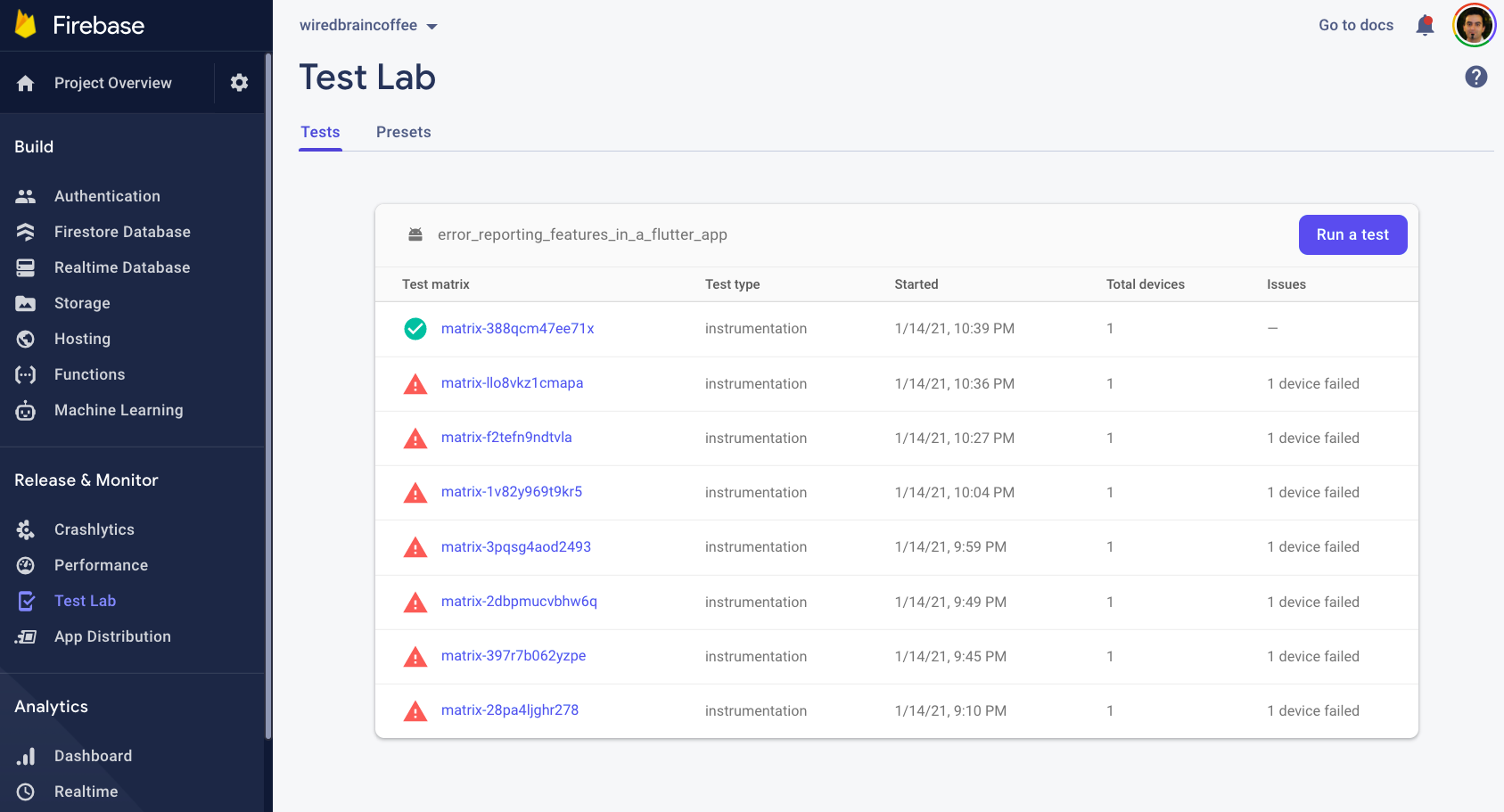Click the Project Overview home icon
Image resolution: width=1504 pixels, height=812 pixels.
click(26, 83)
